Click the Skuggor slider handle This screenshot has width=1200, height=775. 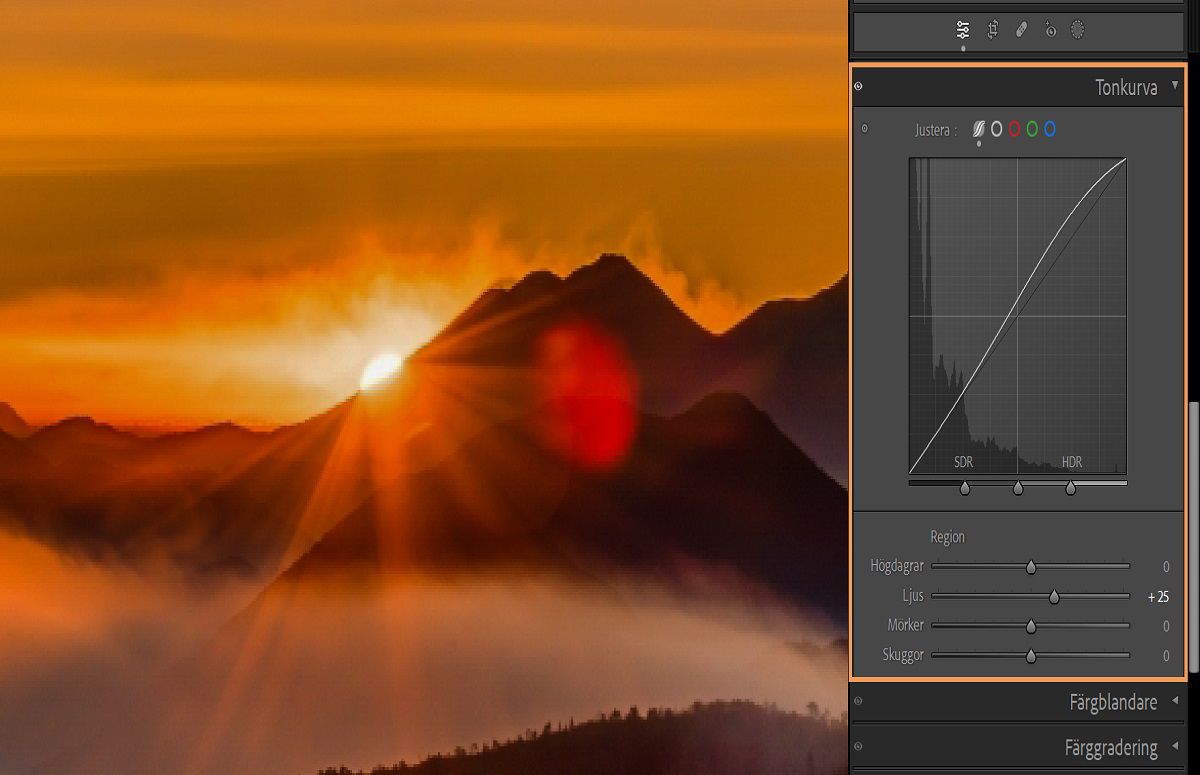[1031, 657]
